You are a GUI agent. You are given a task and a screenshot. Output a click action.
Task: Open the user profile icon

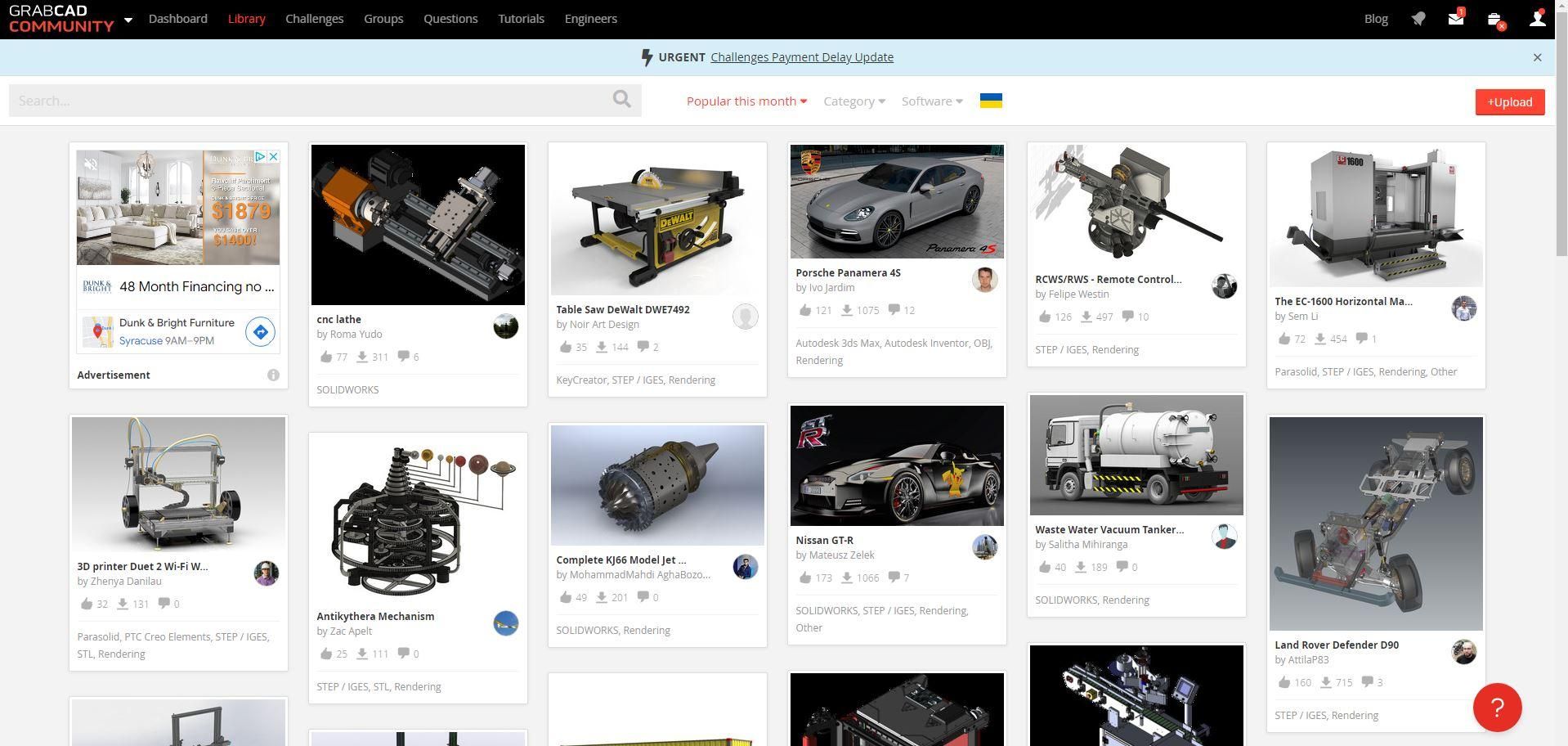click(x=1537, y=18)
